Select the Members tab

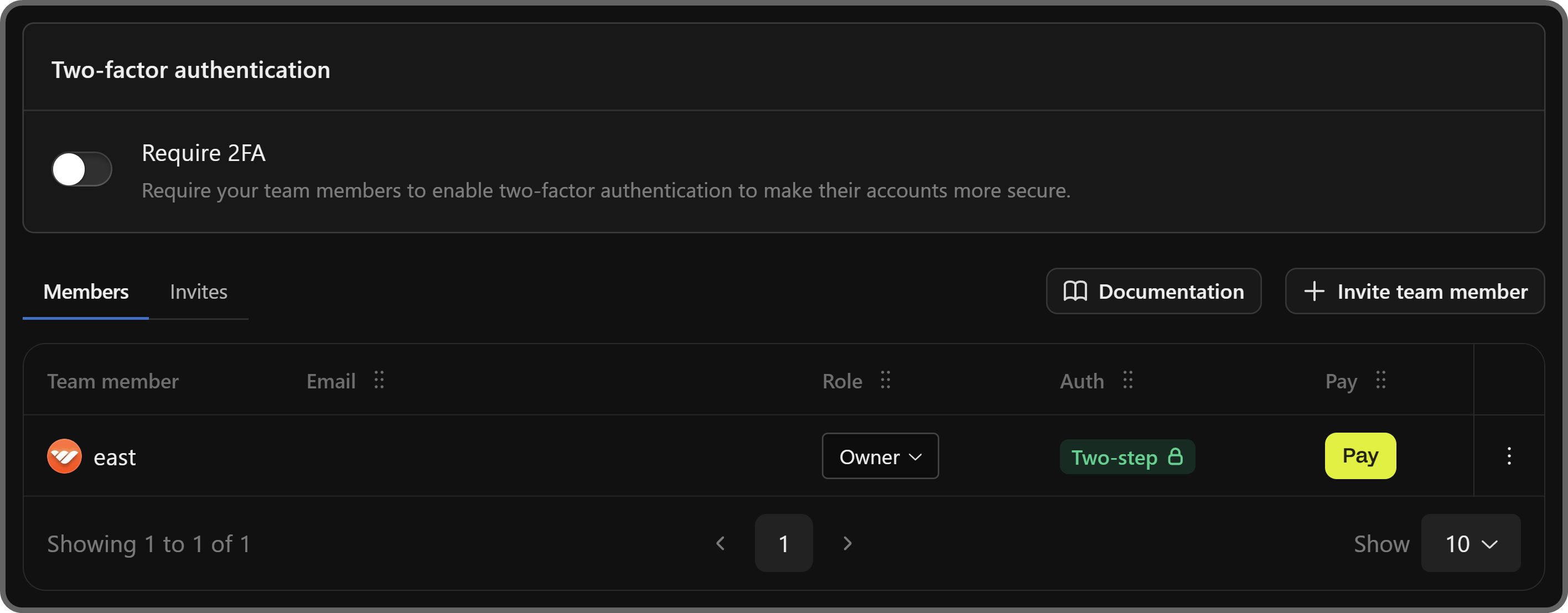coord(86,292)
